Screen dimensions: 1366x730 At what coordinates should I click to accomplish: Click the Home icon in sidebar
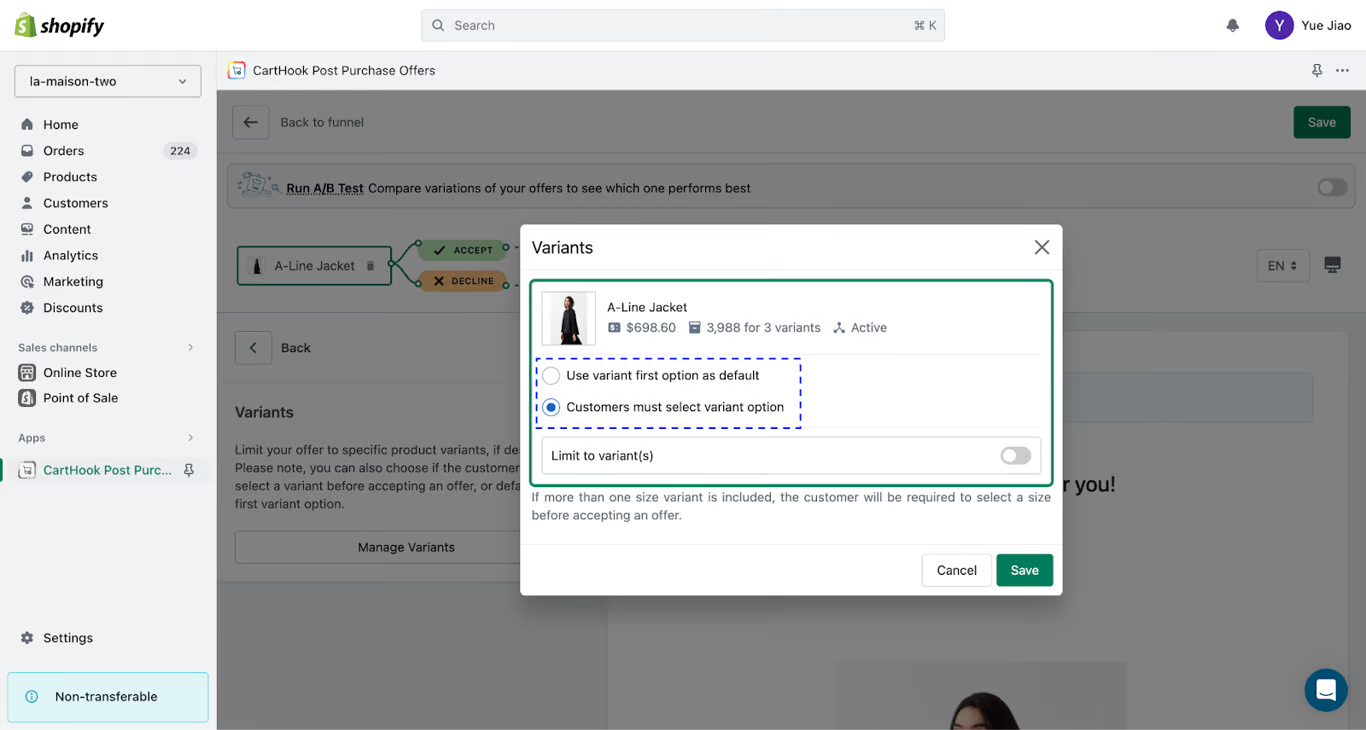pos(27,125)
